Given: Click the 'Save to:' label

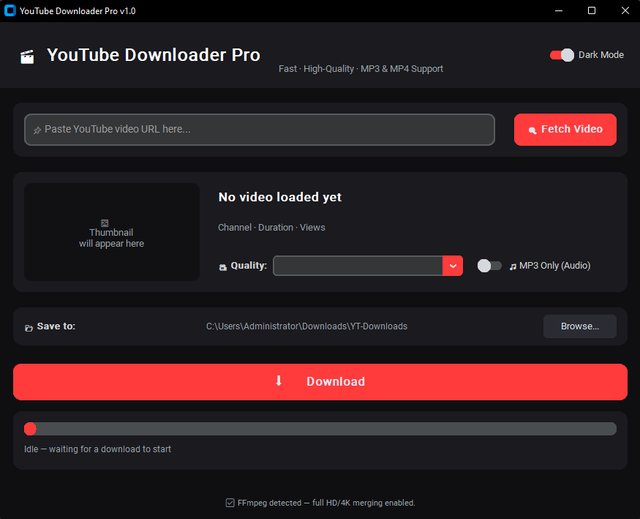Looking at the screenshot, I should pyautogui.click(x=56, y=326).
